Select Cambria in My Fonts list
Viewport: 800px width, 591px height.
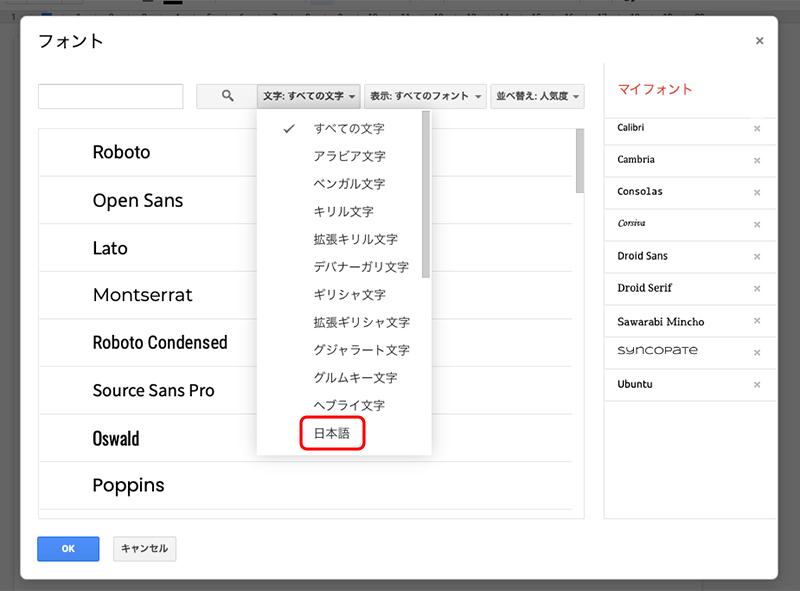tap(636, 160)
